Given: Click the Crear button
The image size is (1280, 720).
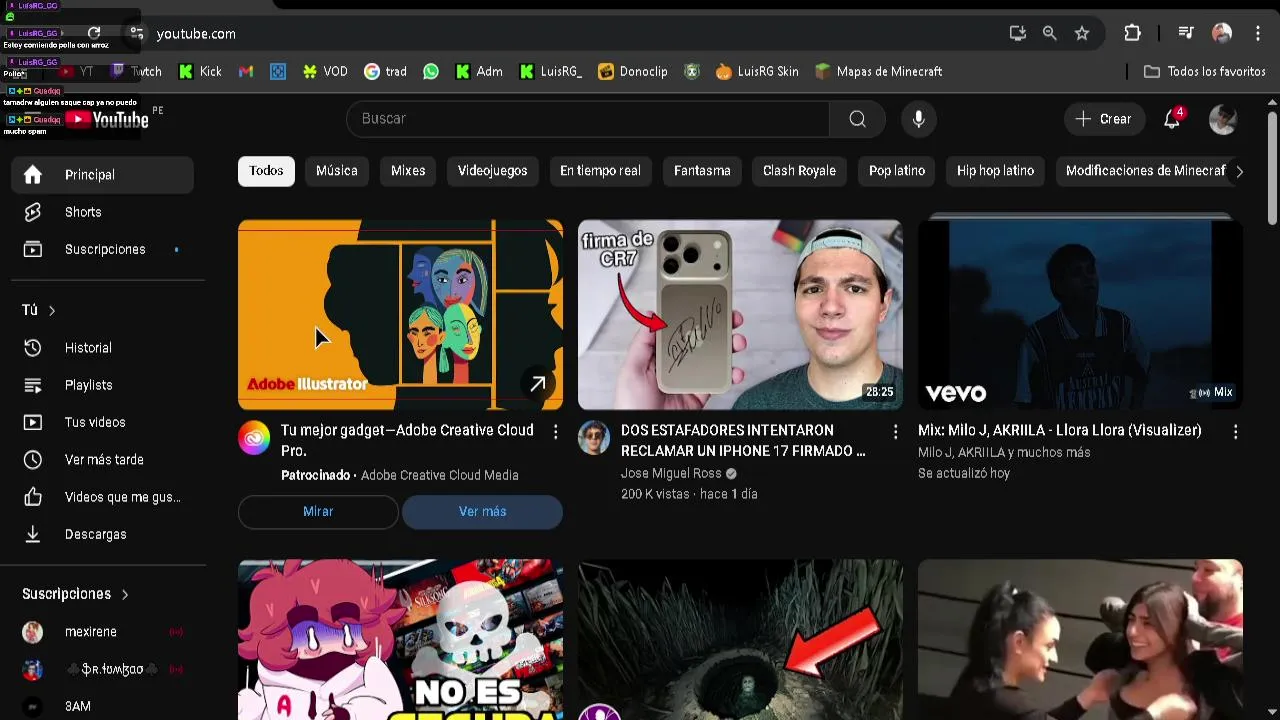Looking at the screenshot, I should [1104, 119].
